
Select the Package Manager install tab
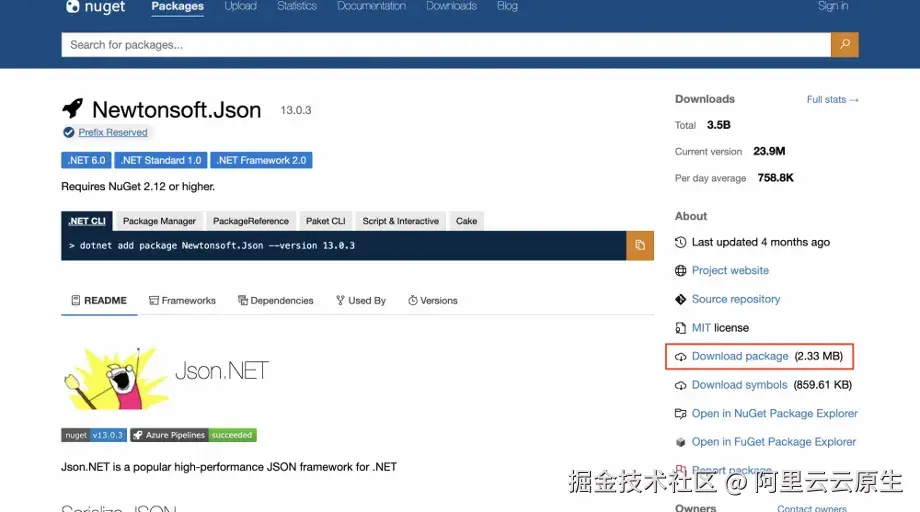(x=159, y=221)
